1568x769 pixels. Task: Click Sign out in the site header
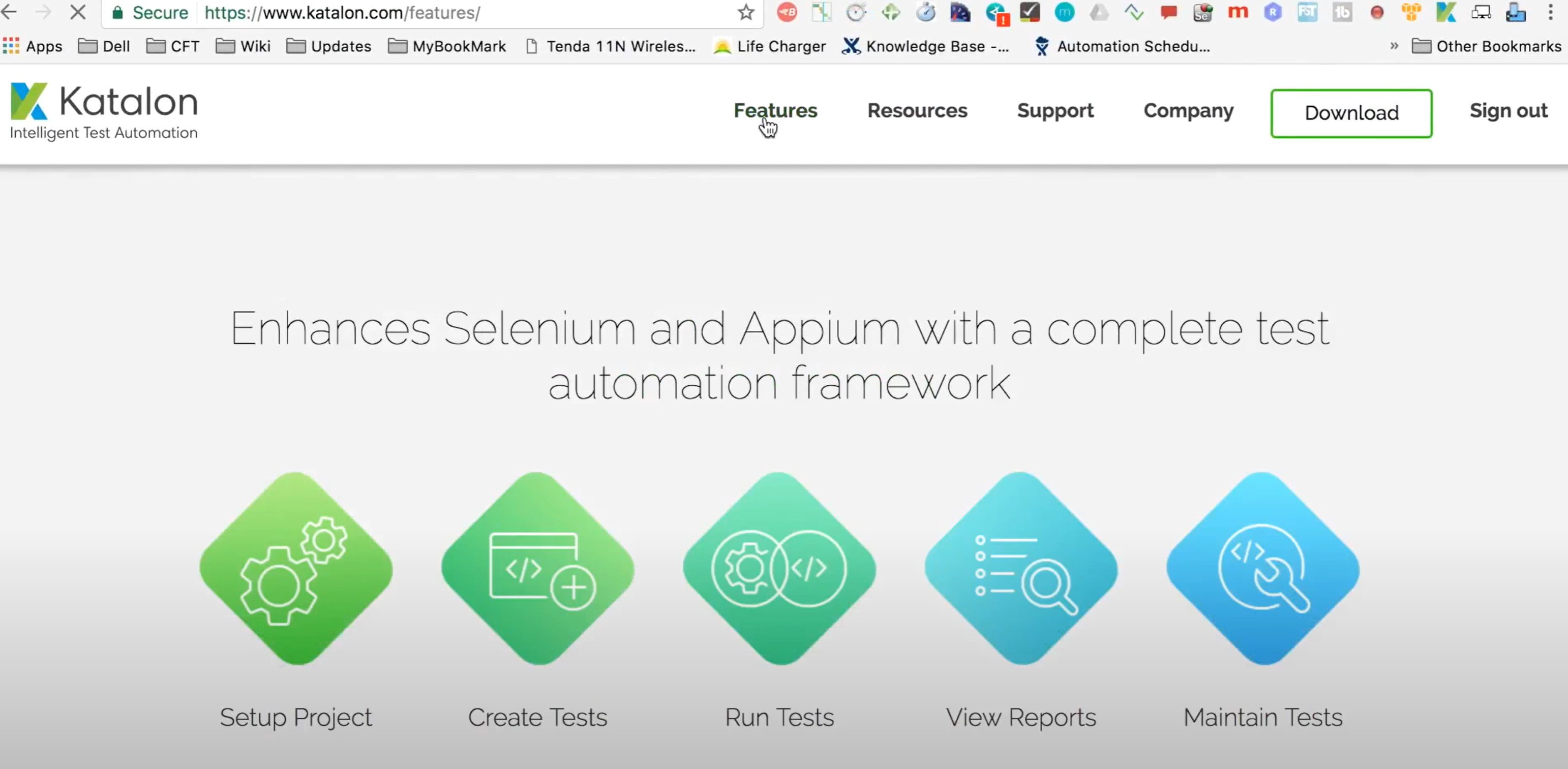(1509, 111)
